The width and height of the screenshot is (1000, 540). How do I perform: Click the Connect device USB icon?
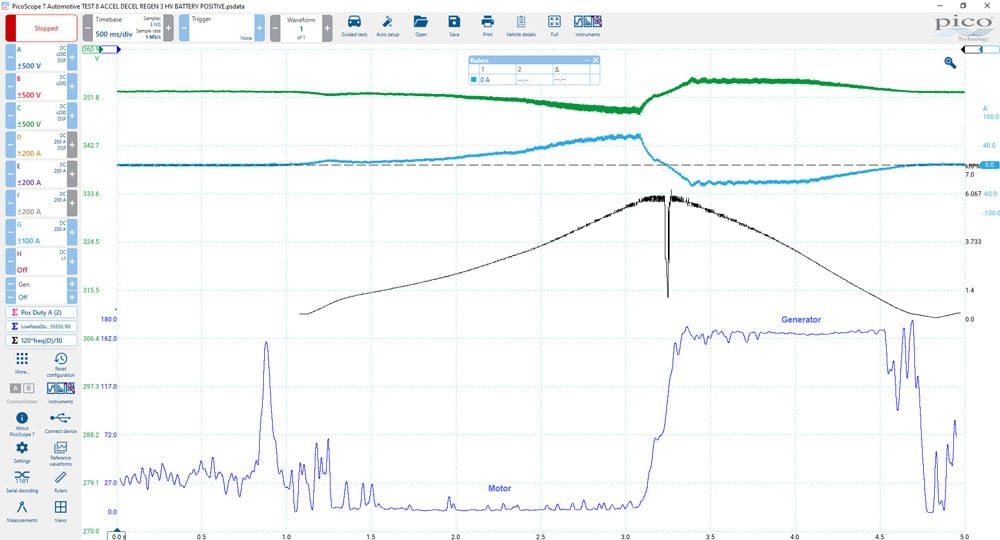(61, 423)
